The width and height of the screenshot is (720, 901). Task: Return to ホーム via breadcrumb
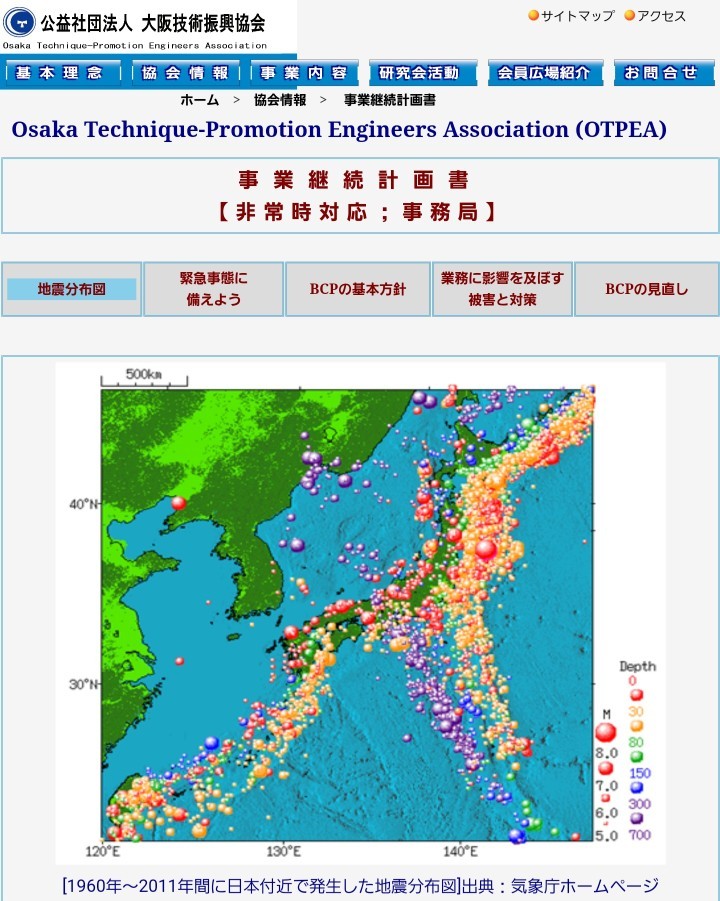pos(199,100)
